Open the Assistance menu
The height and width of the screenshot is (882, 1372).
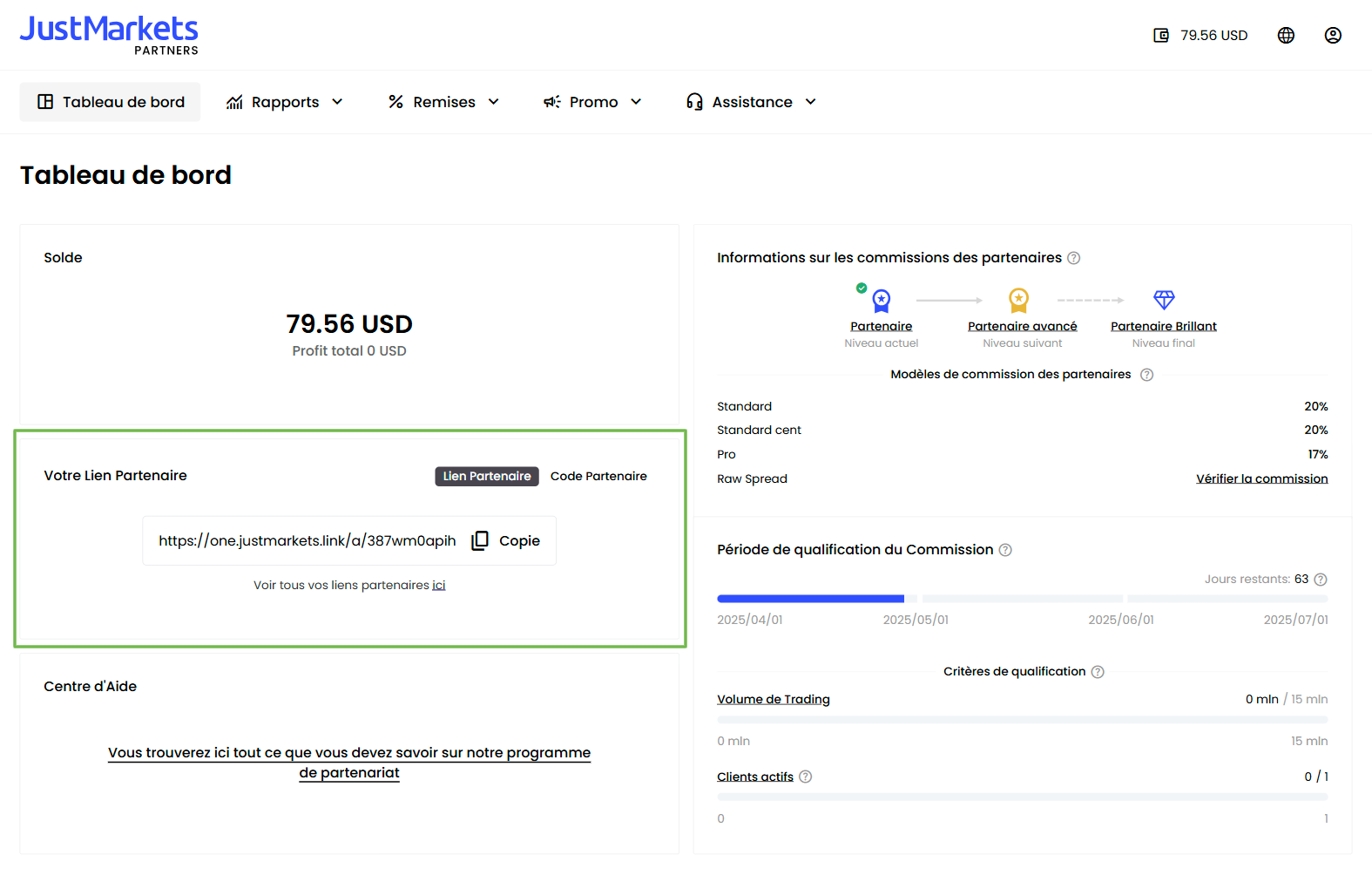point(752,102)
